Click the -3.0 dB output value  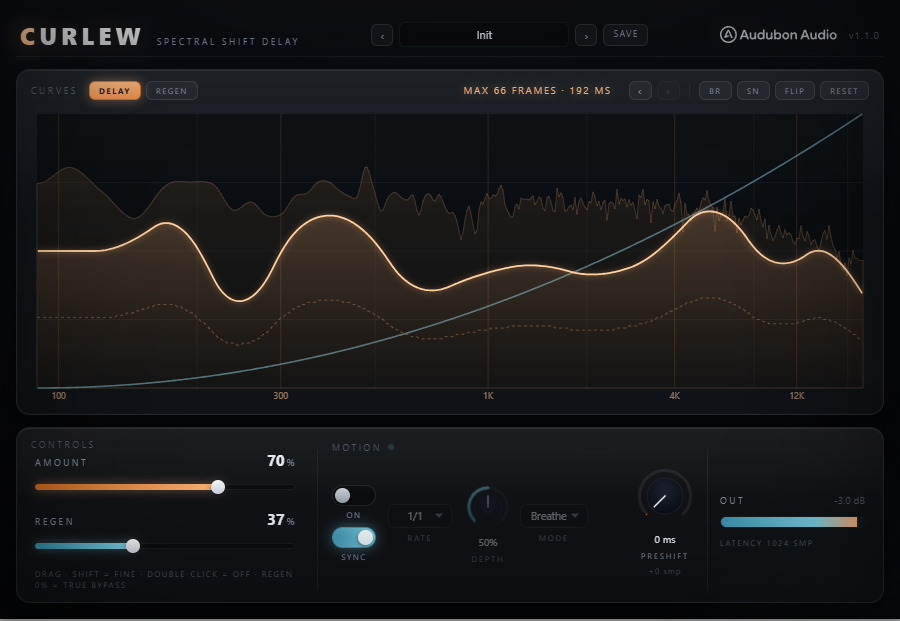pos(849,500)
